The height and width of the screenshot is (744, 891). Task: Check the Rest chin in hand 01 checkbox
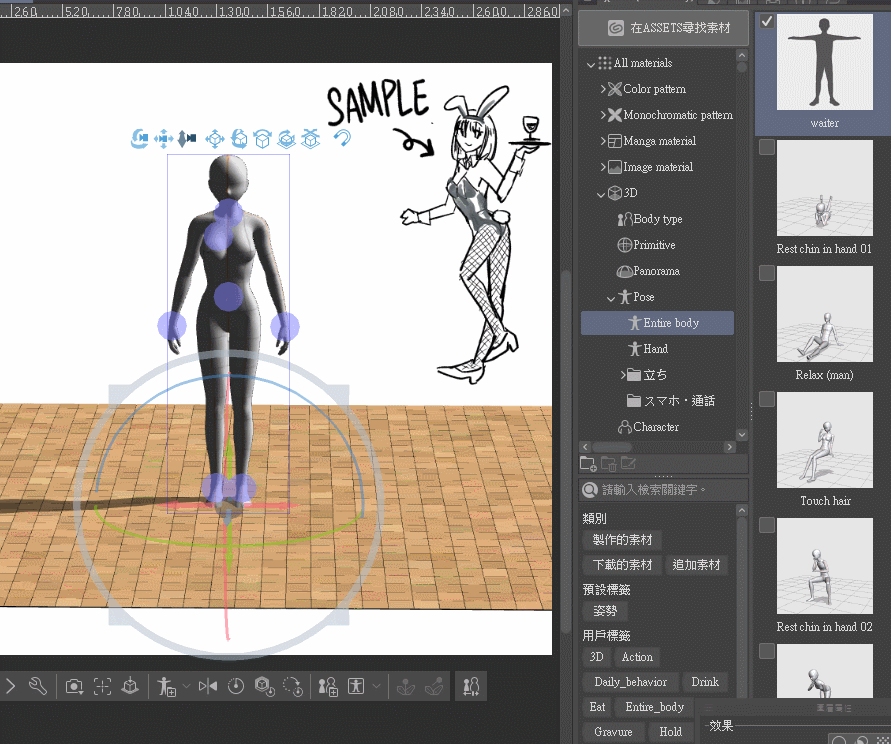click(767, 147)
